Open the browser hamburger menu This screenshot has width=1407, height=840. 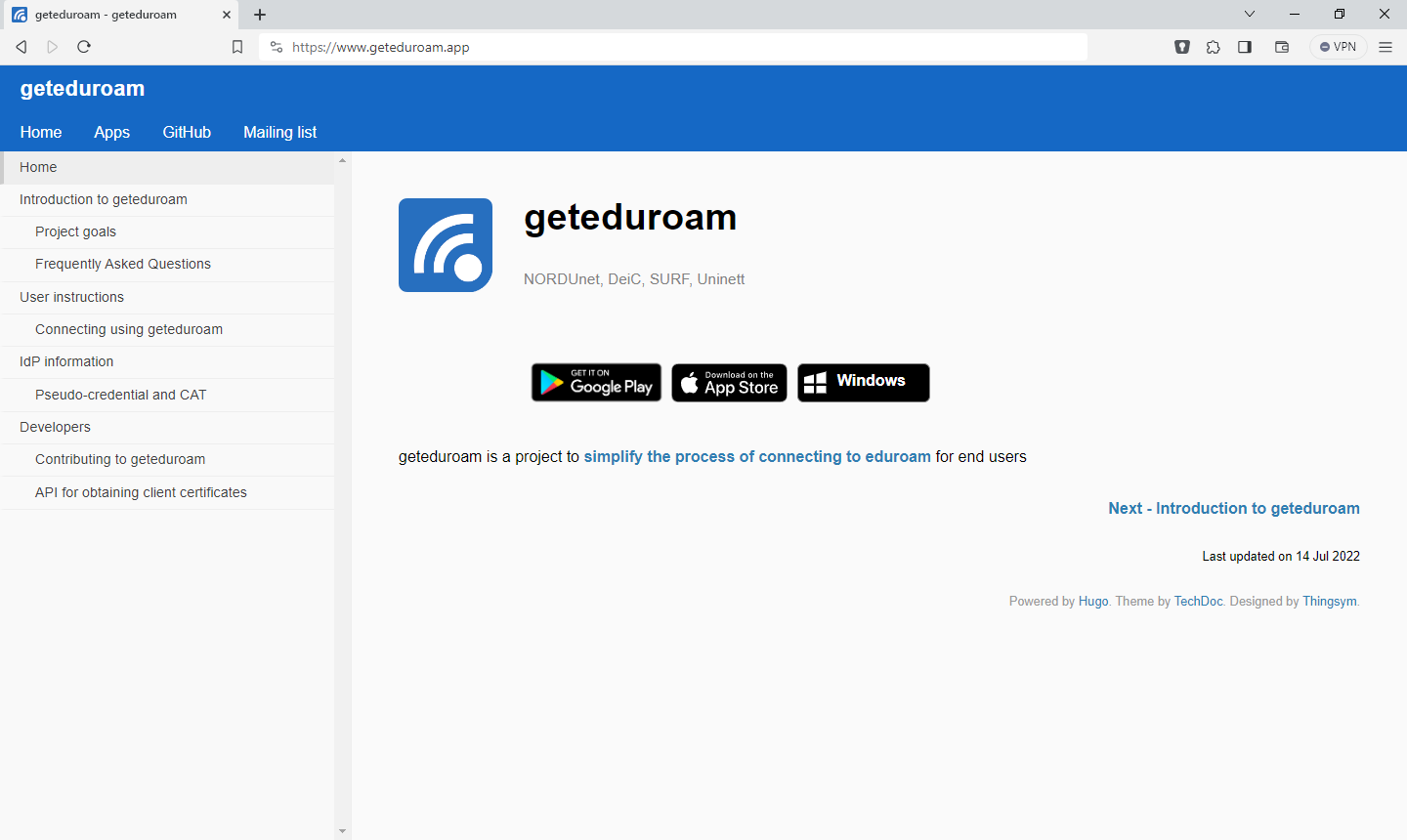click(x=1386, y=47)
